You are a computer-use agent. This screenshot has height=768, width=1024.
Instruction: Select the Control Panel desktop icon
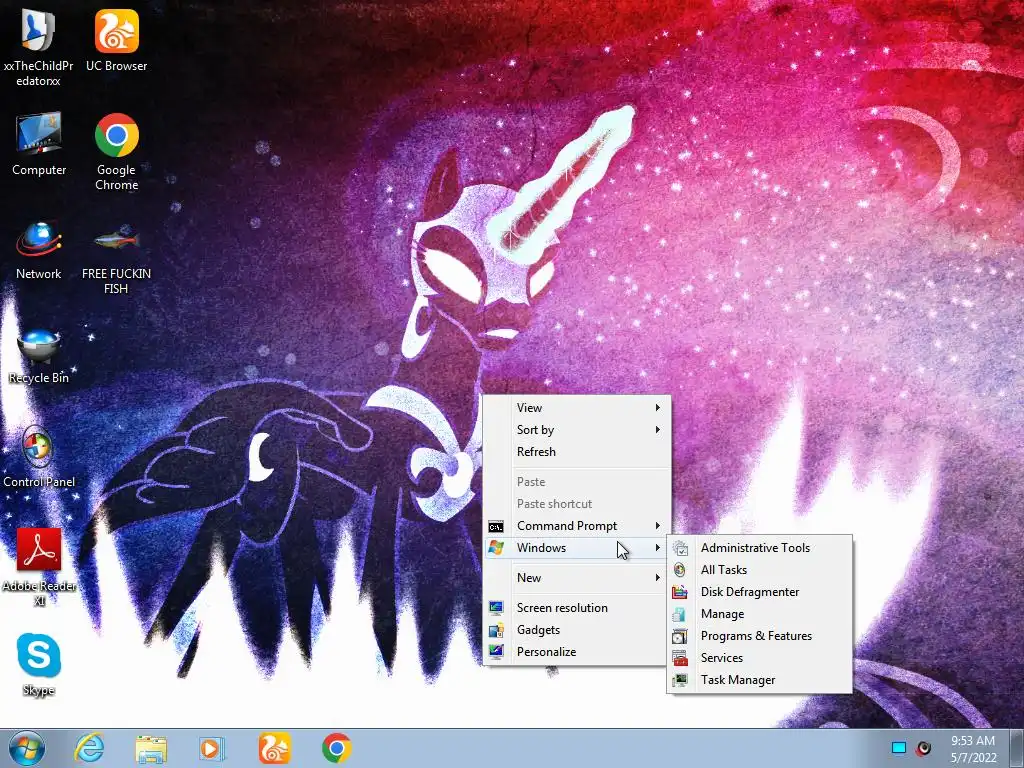click(39, 457)
